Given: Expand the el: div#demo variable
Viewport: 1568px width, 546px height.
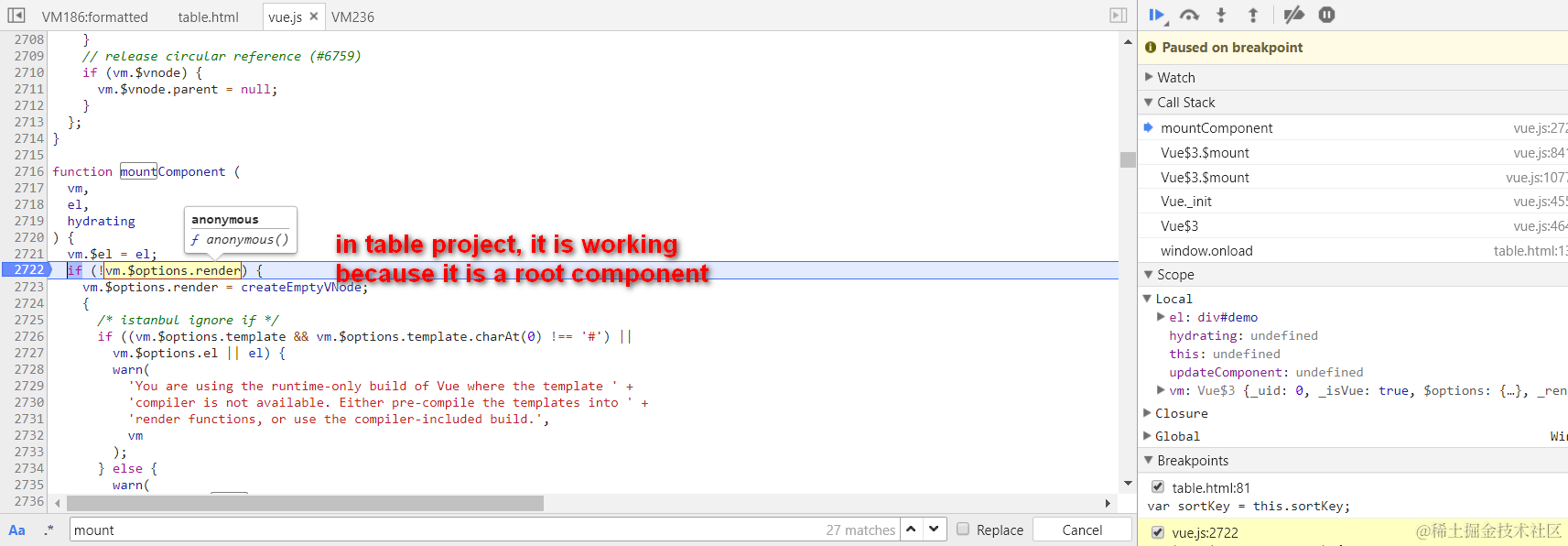Looking at the screenshot, I should click(x=1161, y=317).
